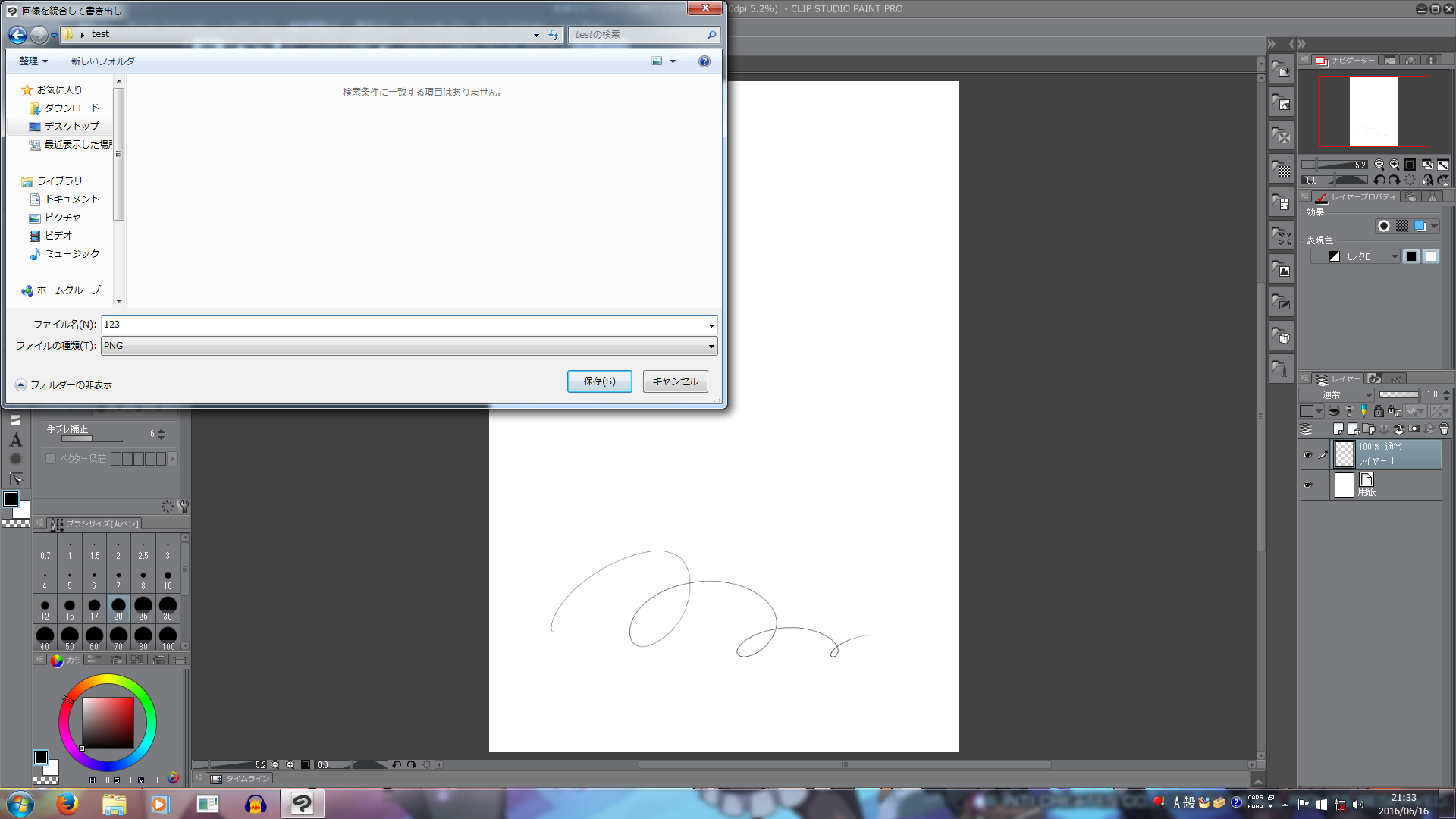Enable the ベクター吸着 checkbox

tap(51, 459)
